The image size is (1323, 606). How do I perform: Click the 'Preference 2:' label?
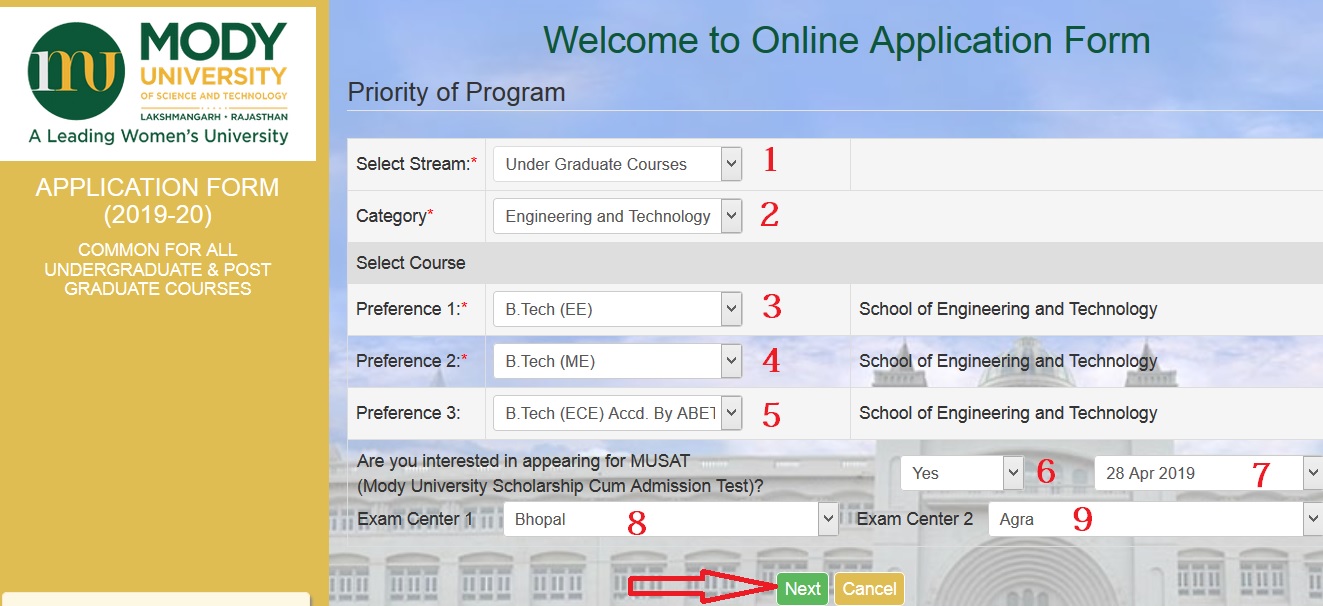(412, 361)
